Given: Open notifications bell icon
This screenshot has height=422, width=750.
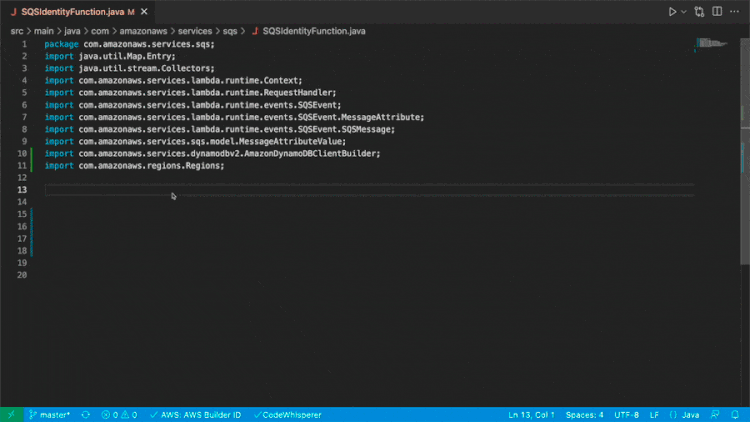Looking at the screenshot, I should point(735,415).
